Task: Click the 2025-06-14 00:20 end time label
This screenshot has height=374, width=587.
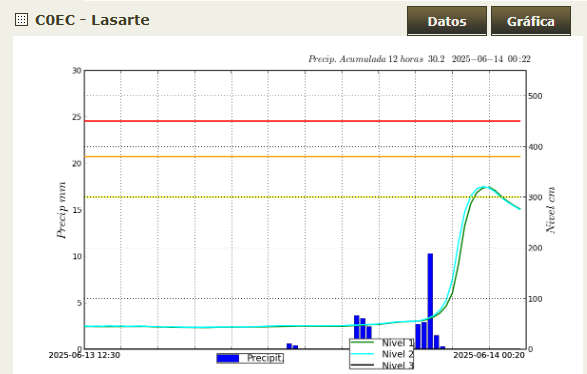Action: click(x=489, y=355)
